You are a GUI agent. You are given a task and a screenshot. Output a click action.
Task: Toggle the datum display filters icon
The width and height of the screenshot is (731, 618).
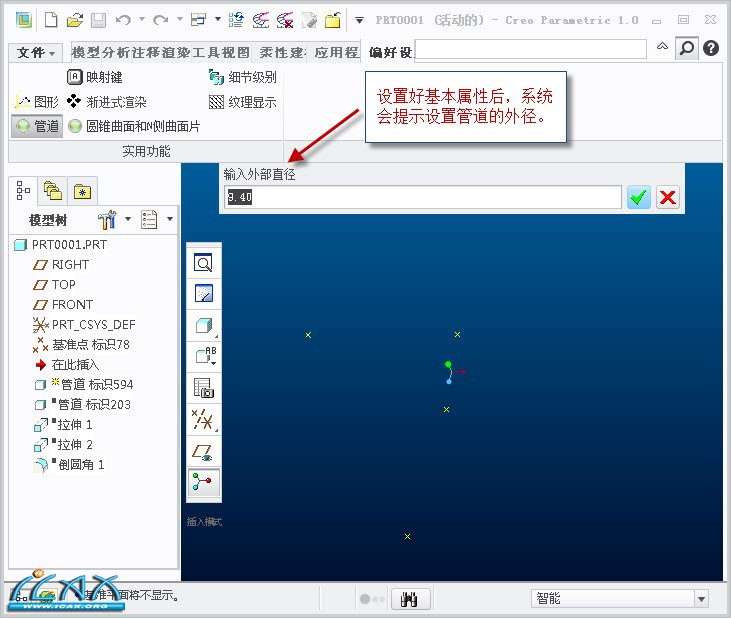(204, 419)
